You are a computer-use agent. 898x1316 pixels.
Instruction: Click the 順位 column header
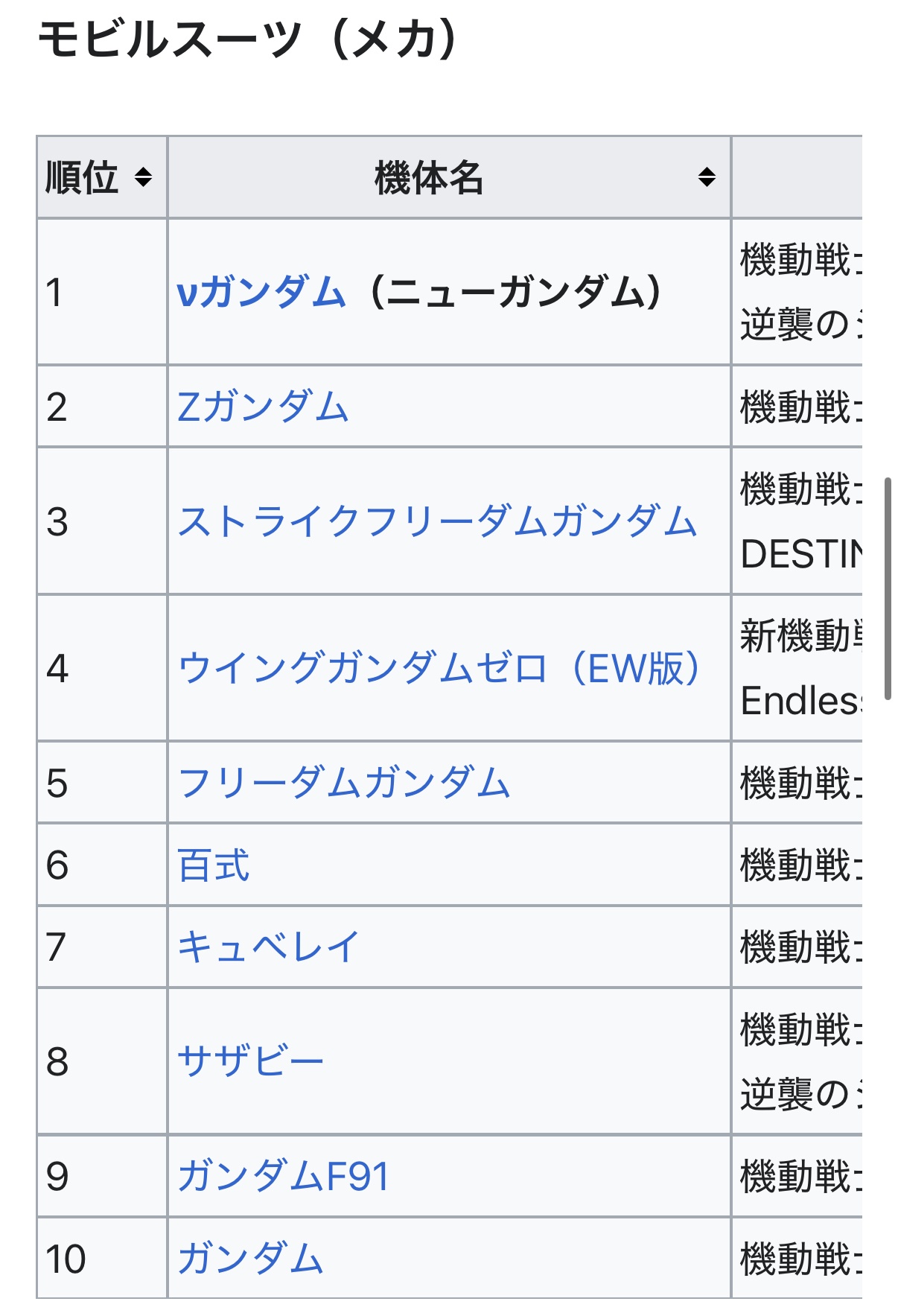click(x=82, y=177)
